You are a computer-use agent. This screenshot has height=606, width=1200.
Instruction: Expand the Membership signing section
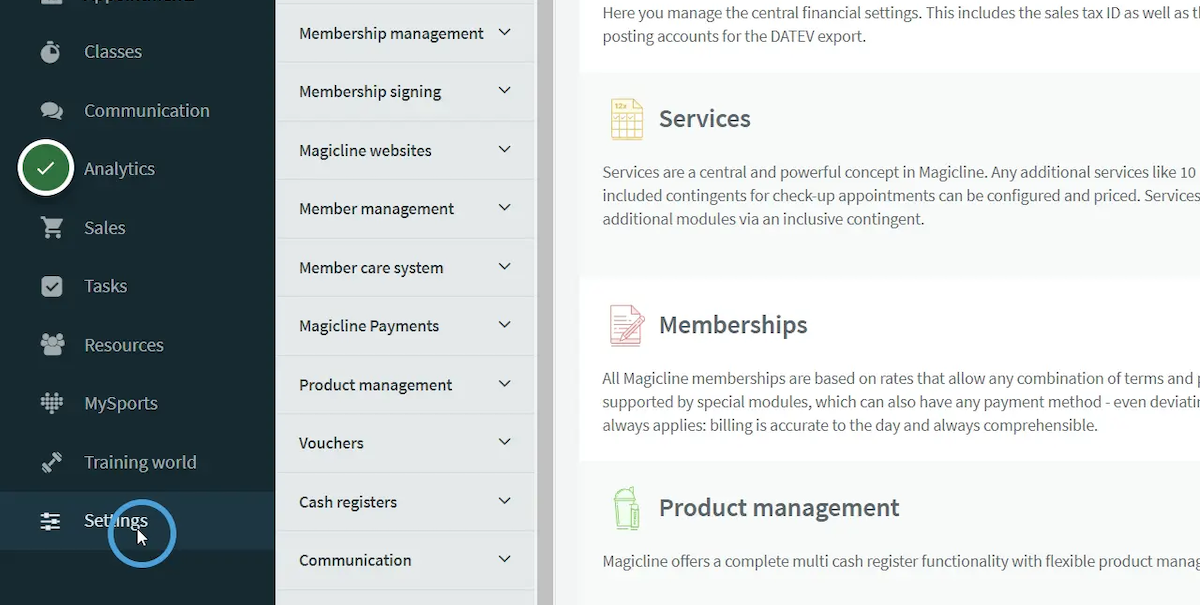pos(505,91)
